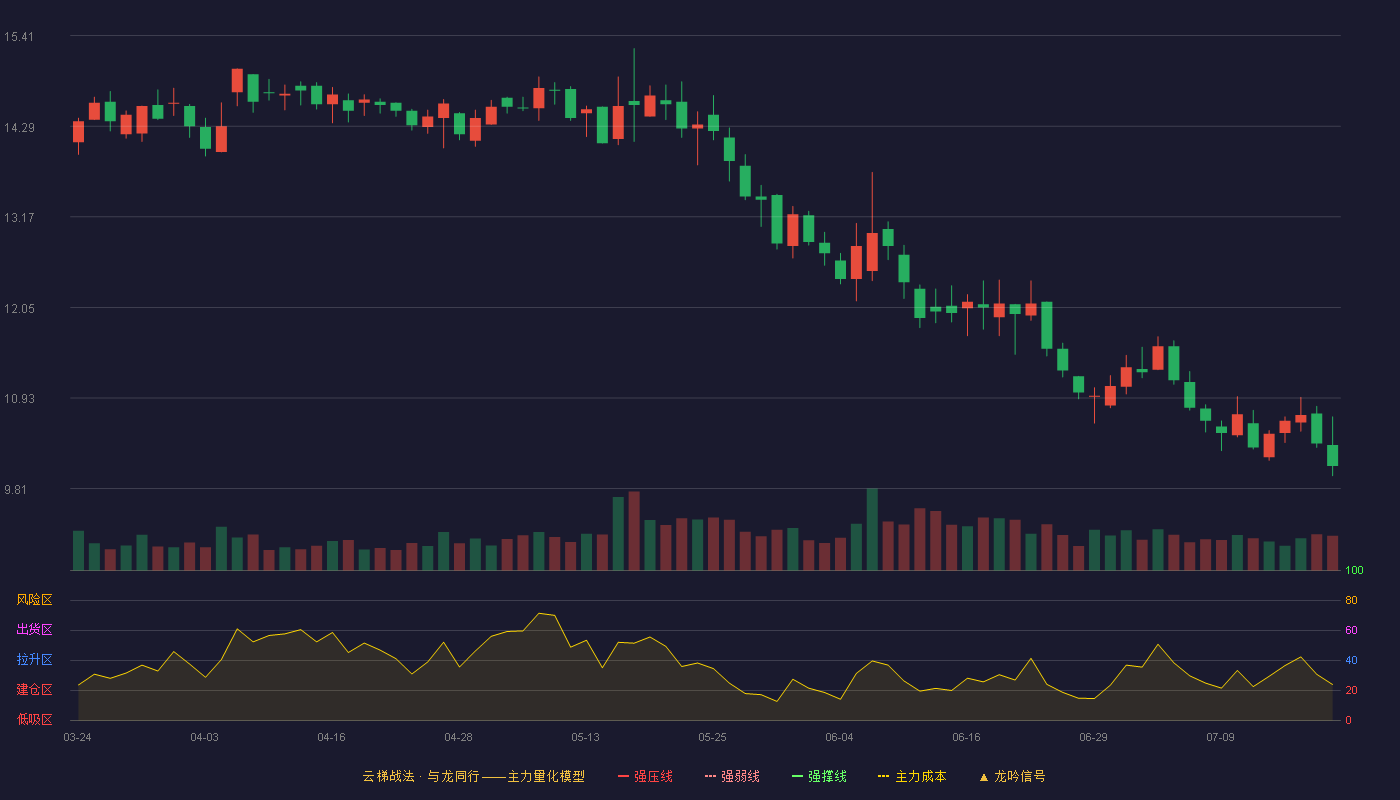The image size is (1400, 800).
Task: Click the 07-09 date axis label
Action: (x=1221, y=737)
